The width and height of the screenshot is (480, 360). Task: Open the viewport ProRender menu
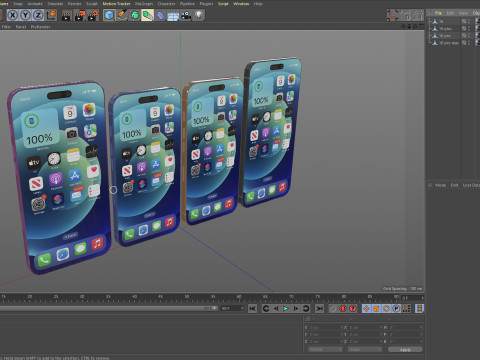click(x=40, y=27)
